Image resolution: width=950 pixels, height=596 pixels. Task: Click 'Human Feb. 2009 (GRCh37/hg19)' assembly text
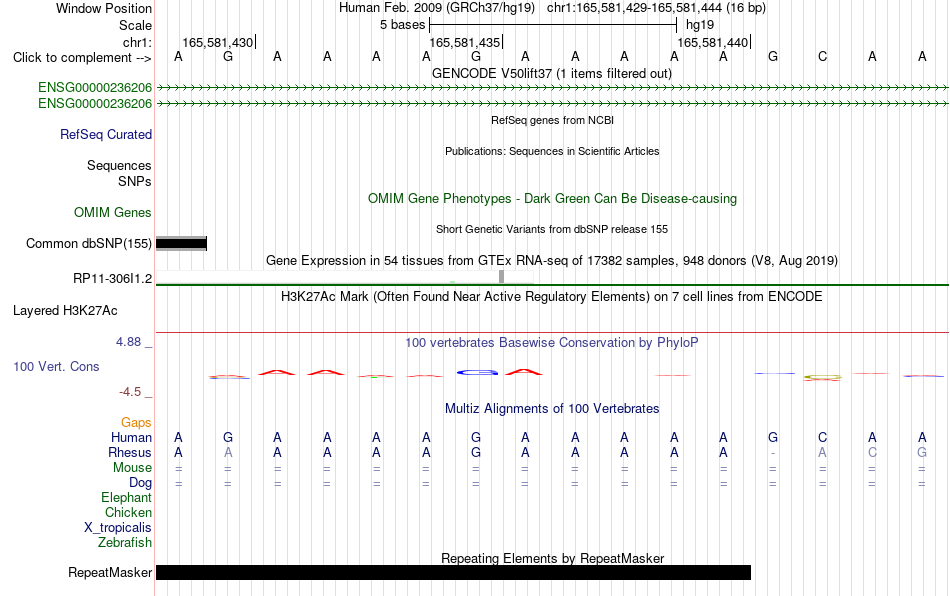[x=437, y=8]
